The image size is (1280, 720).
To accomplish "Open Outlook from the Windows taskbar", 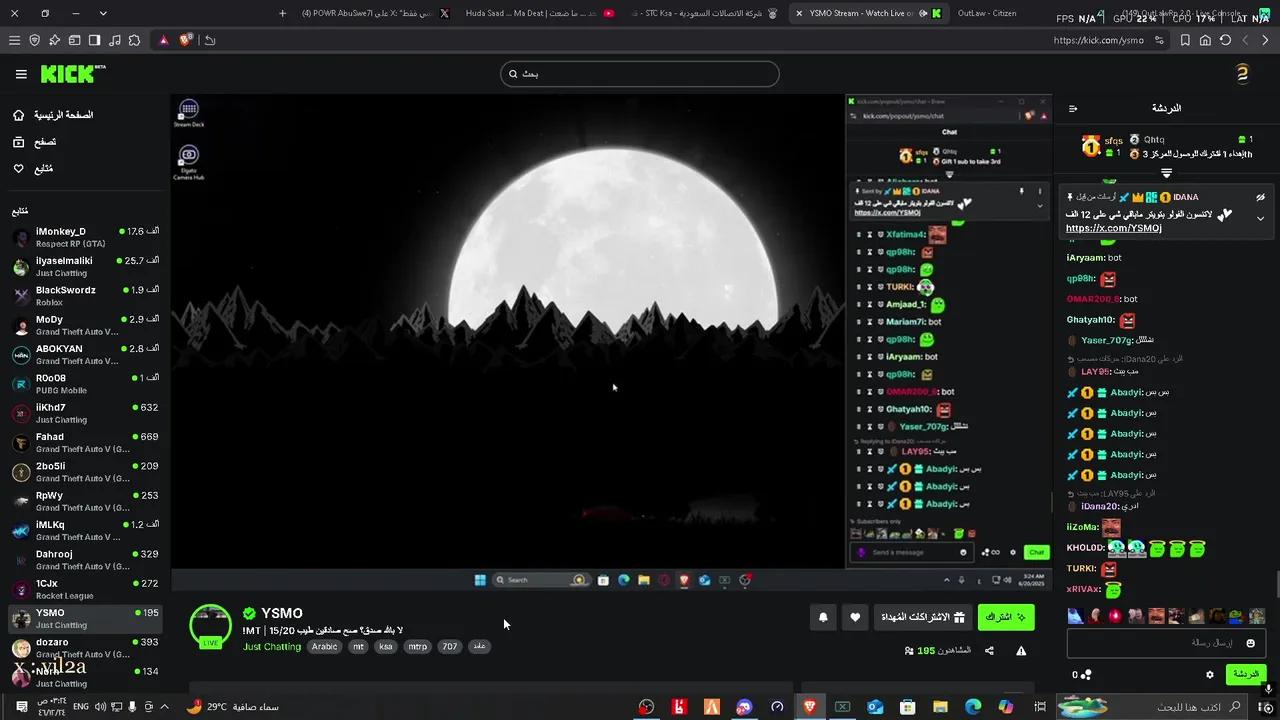I will pos(875,707).
